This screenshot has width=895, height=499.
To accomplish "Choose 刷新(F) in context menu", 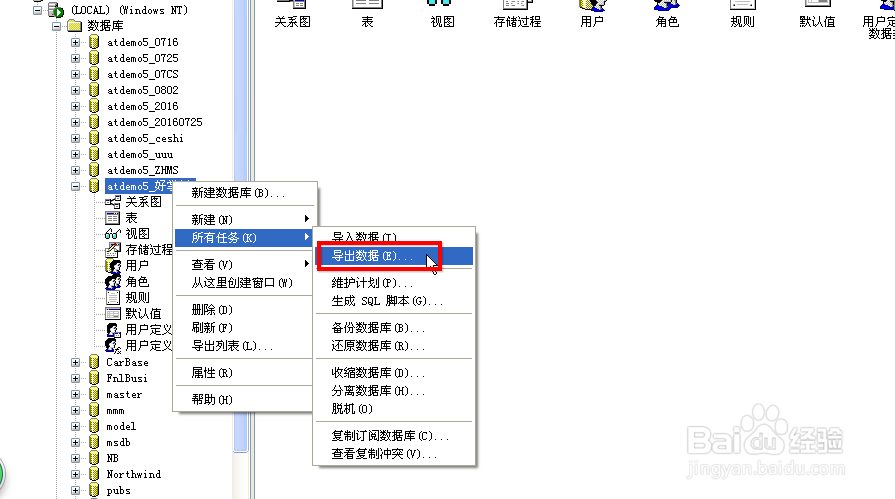I will click(244, 328).
